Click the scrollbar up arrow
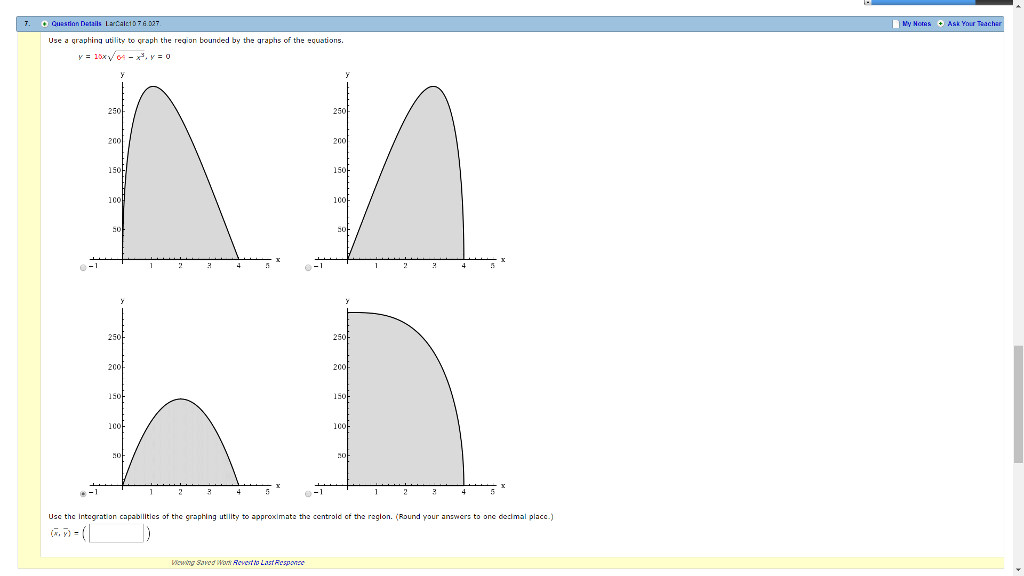The height and width of the screenshot is (576, 1024). pyautogui.click(x=1017, y=7)
